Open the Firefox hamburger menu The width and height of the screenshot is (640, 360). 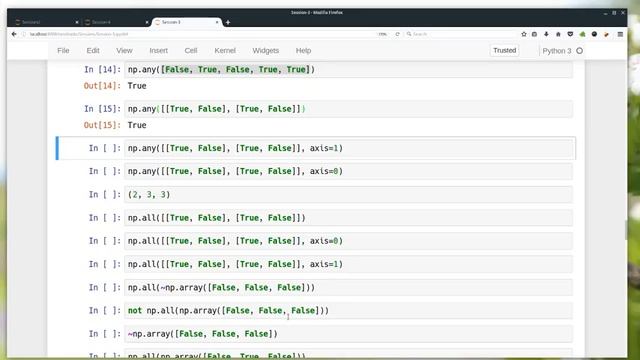coord(620,34)
